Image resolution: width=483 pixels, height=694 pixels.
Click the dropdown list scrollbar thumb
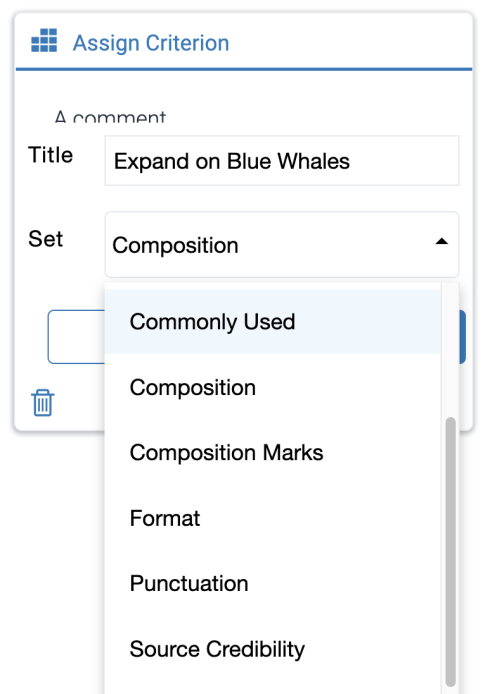[451, 551]
